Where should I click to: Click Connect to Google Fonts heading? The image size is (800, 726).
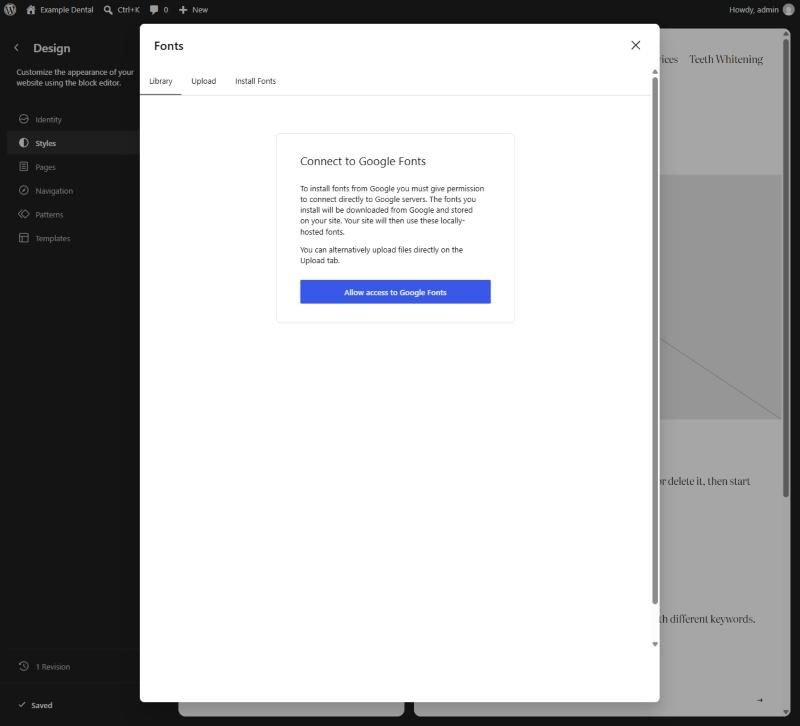tap(363, 161)
